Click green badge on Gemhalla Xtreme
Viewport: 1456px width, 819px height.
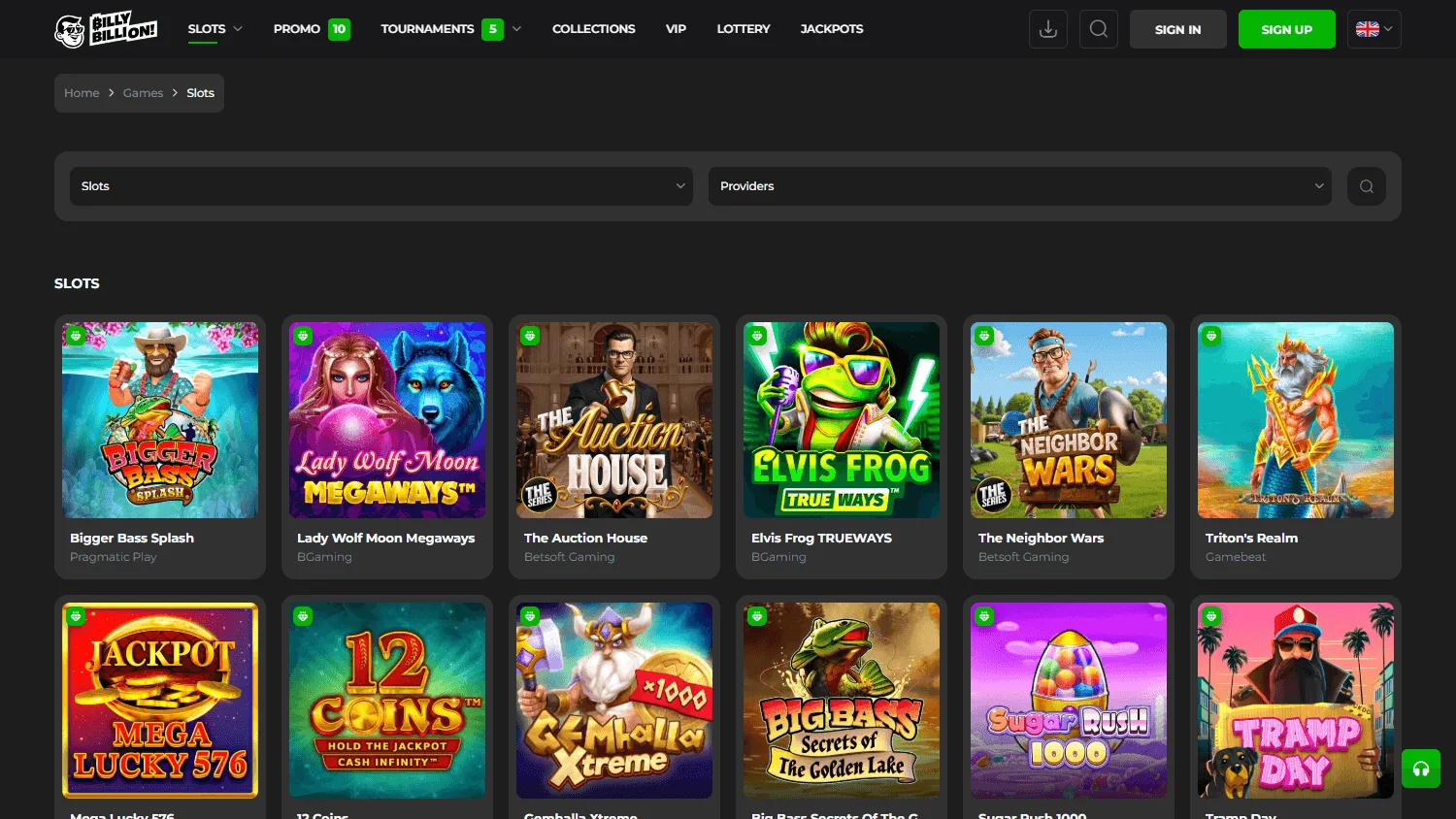(530, 616)
